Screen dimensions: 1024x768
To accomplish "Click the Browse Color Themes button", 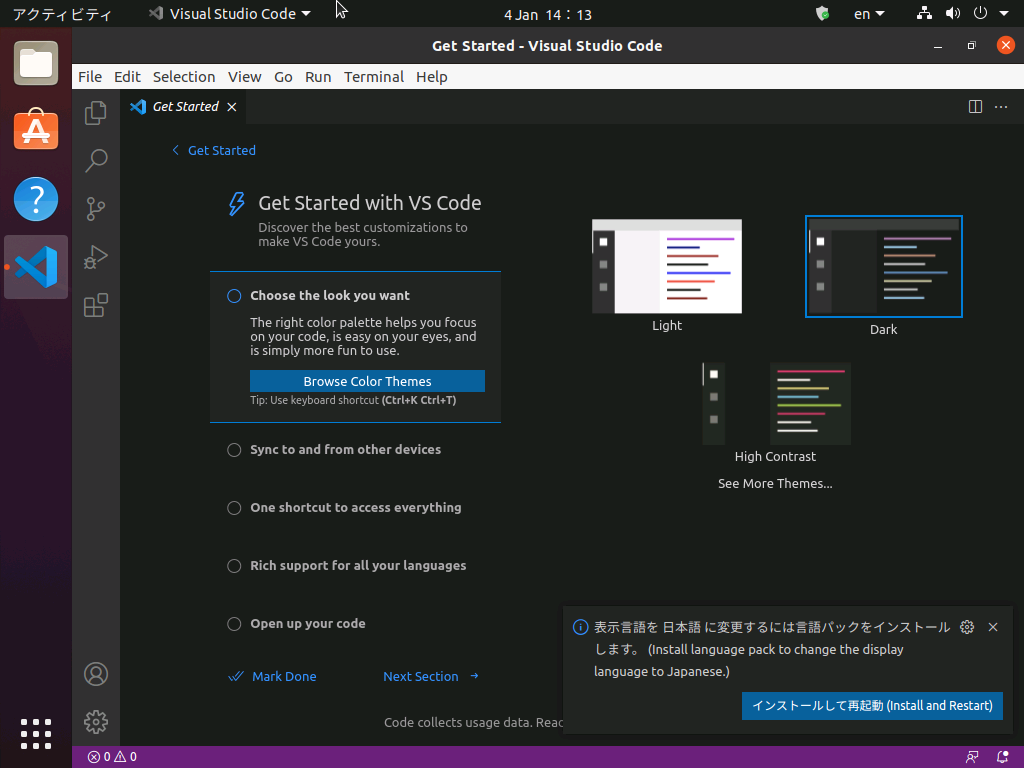I will pos(367,381).
